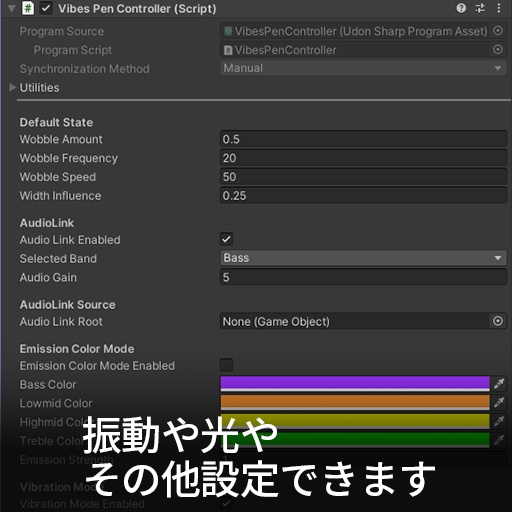
Task: Open object picker for Program Script
Action: [498, 50]
